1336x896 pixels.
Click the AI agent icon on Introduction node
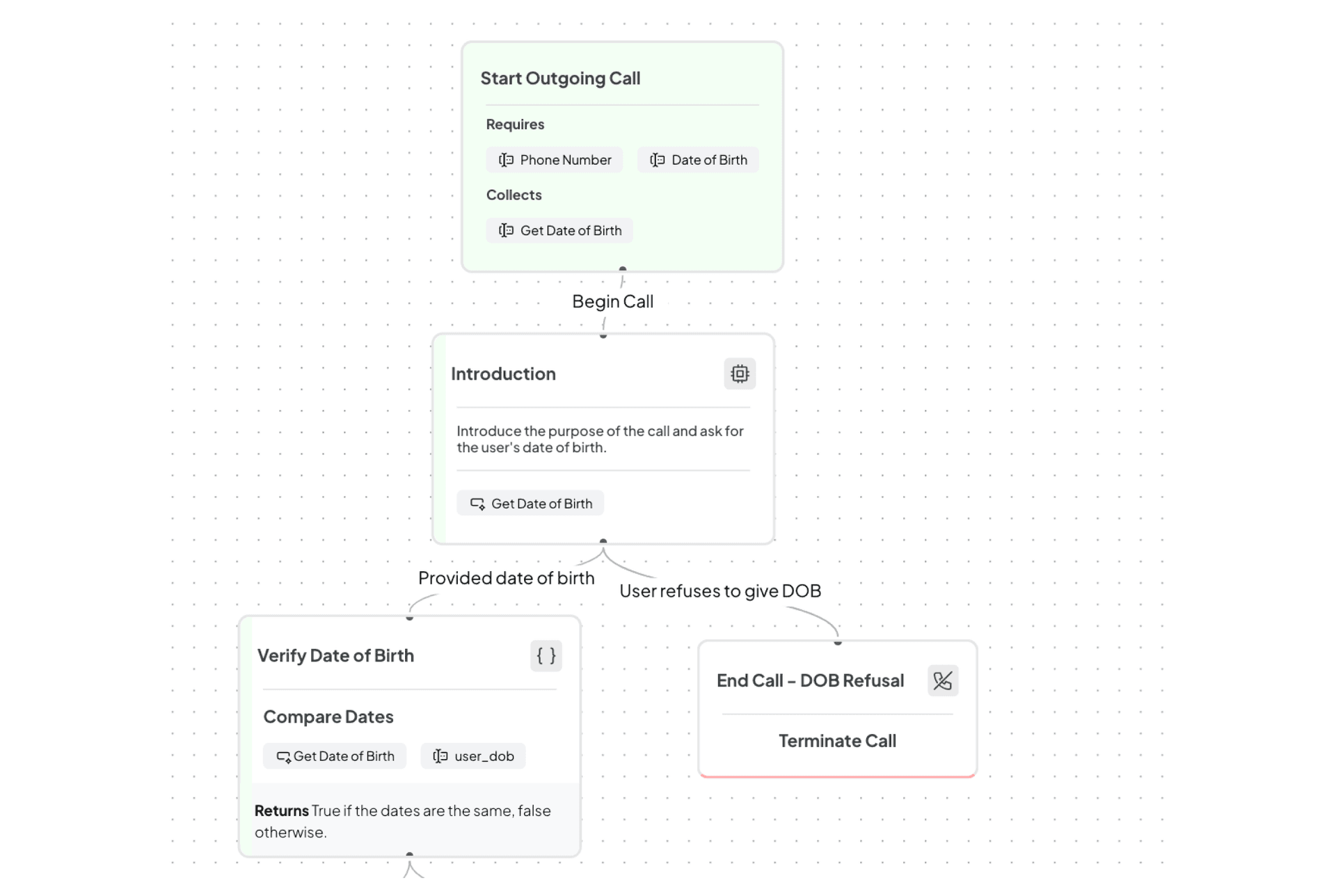[739, 374]
